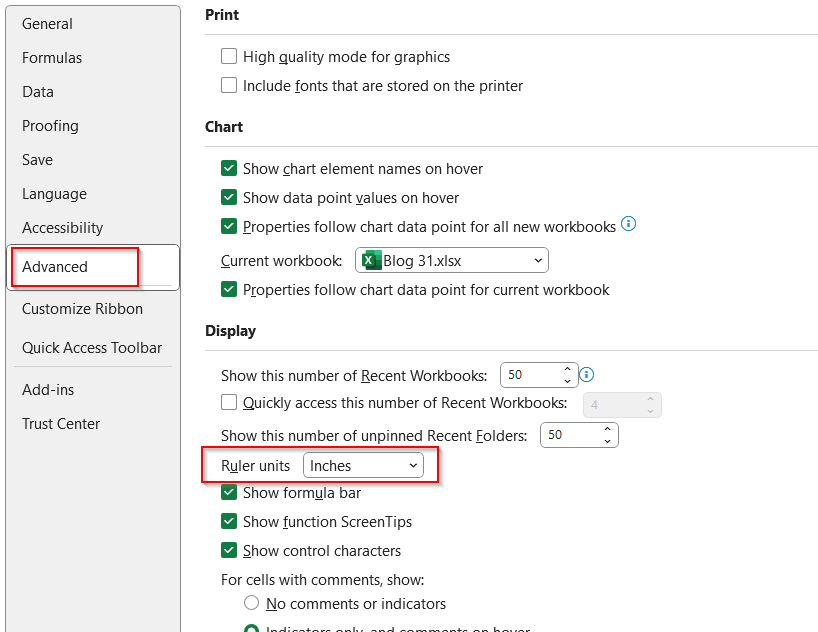Open the Quick Access Toolbar section
This screenshot has width=818, height=632.
[92, 347]
